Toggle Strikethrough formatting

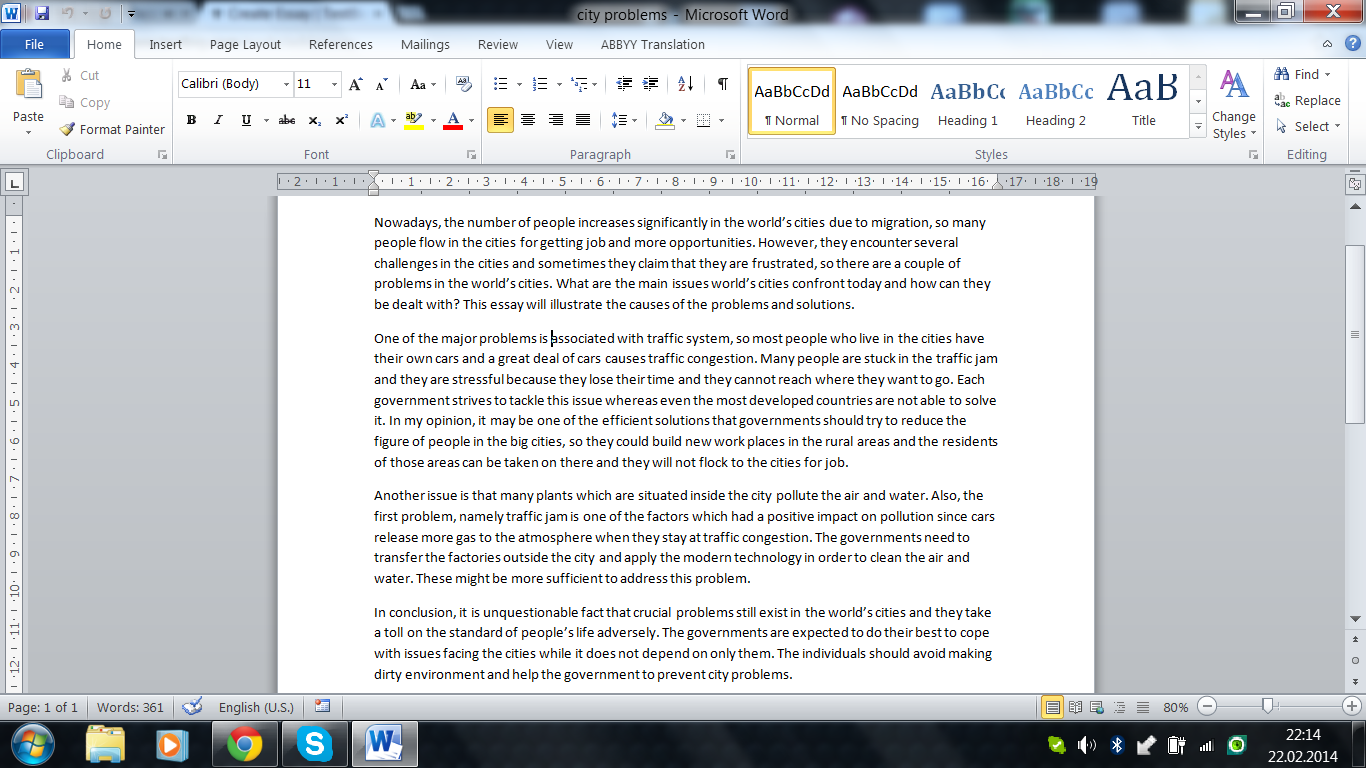287,120
